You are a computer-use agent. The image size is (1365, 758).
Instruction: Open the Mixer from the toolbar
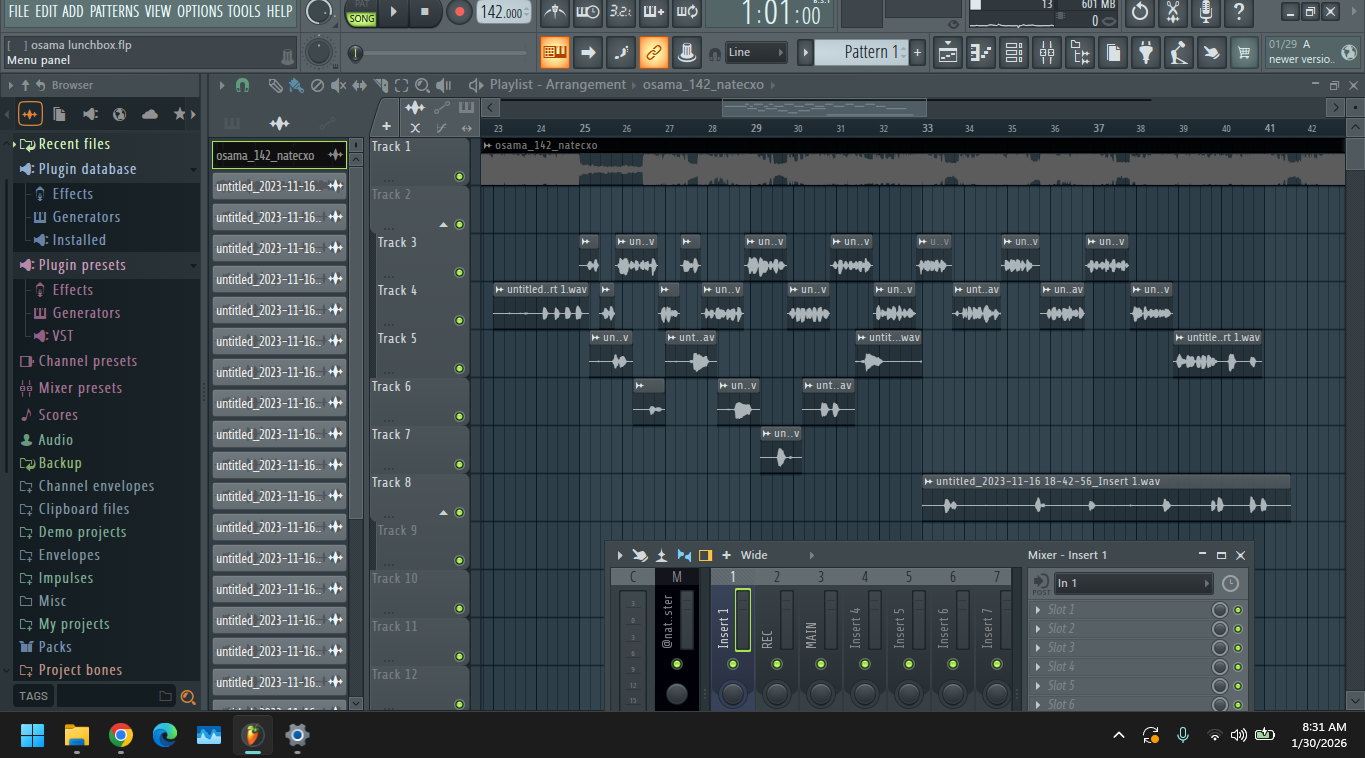tap(1046, 52)
